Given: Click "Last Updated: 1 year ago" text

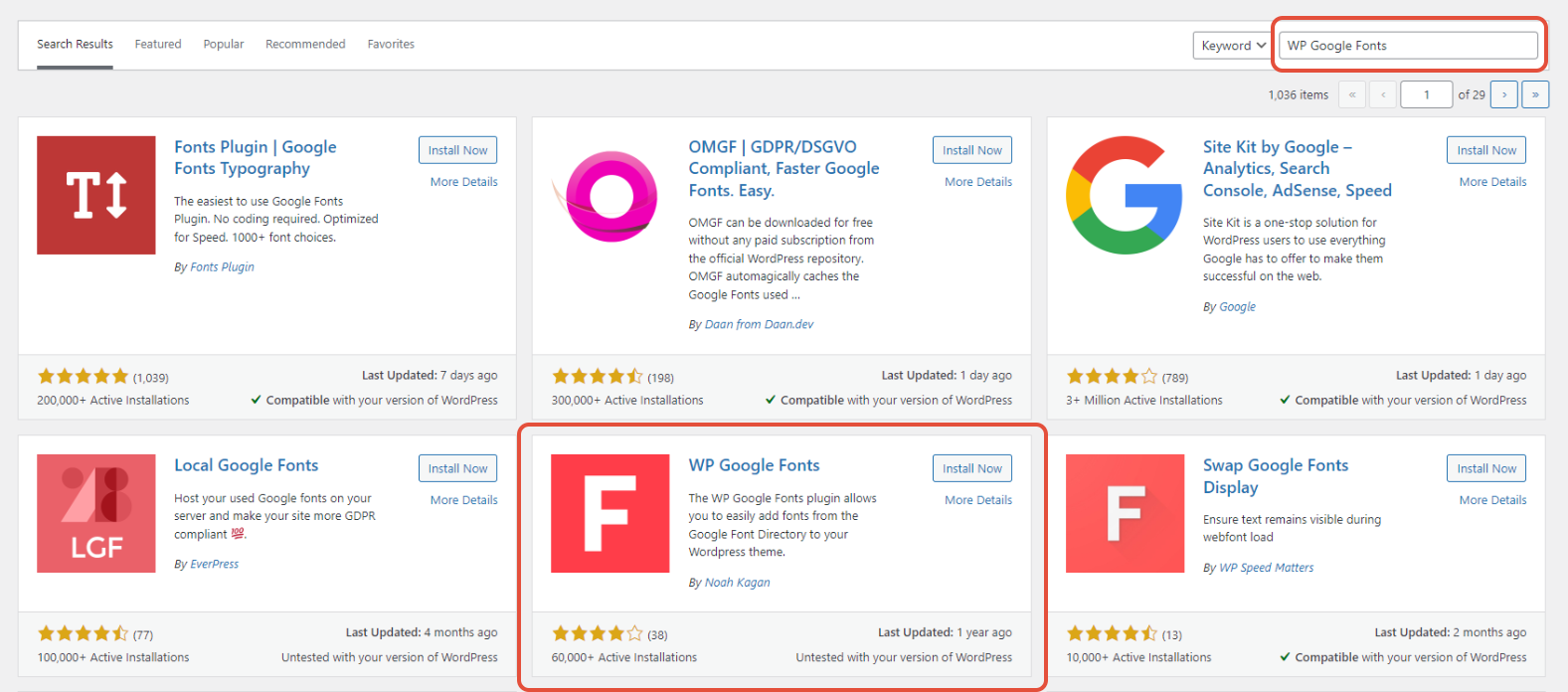Looking at the screenshot, I should (945, 632).
